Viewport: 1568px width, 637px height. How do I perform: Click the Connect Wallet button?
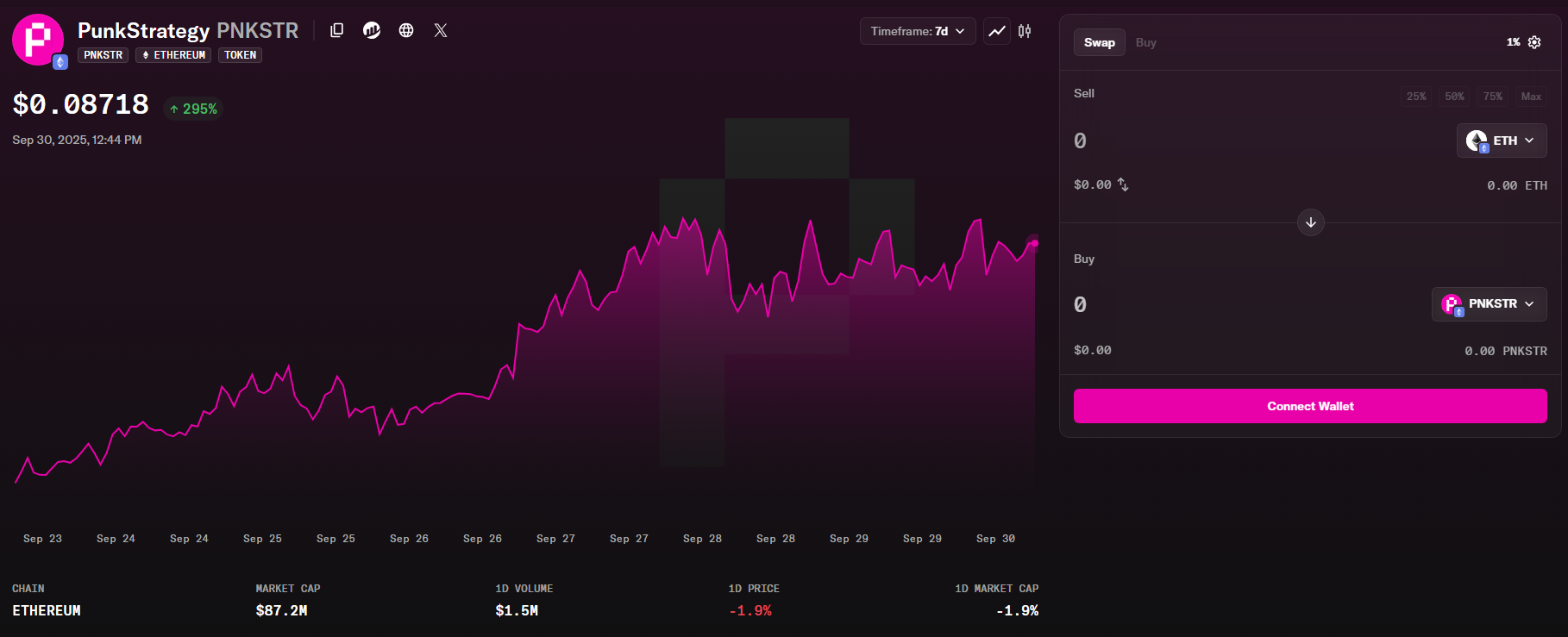pyautogui.click(x=1309, y=406)
